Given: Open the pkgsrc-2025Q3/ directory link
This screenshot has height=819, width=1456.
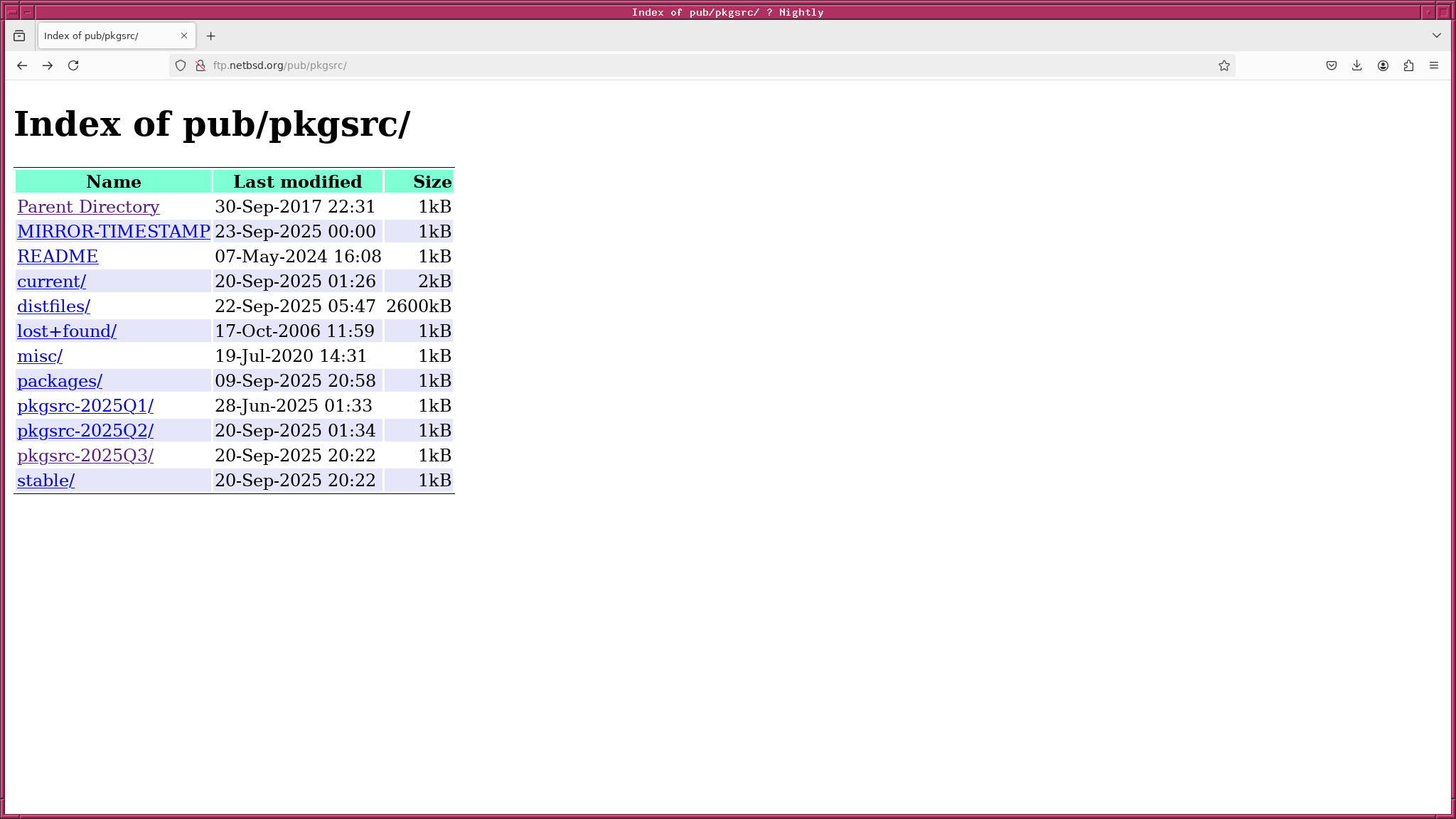Looking at the screenshot, I should 85,456.
